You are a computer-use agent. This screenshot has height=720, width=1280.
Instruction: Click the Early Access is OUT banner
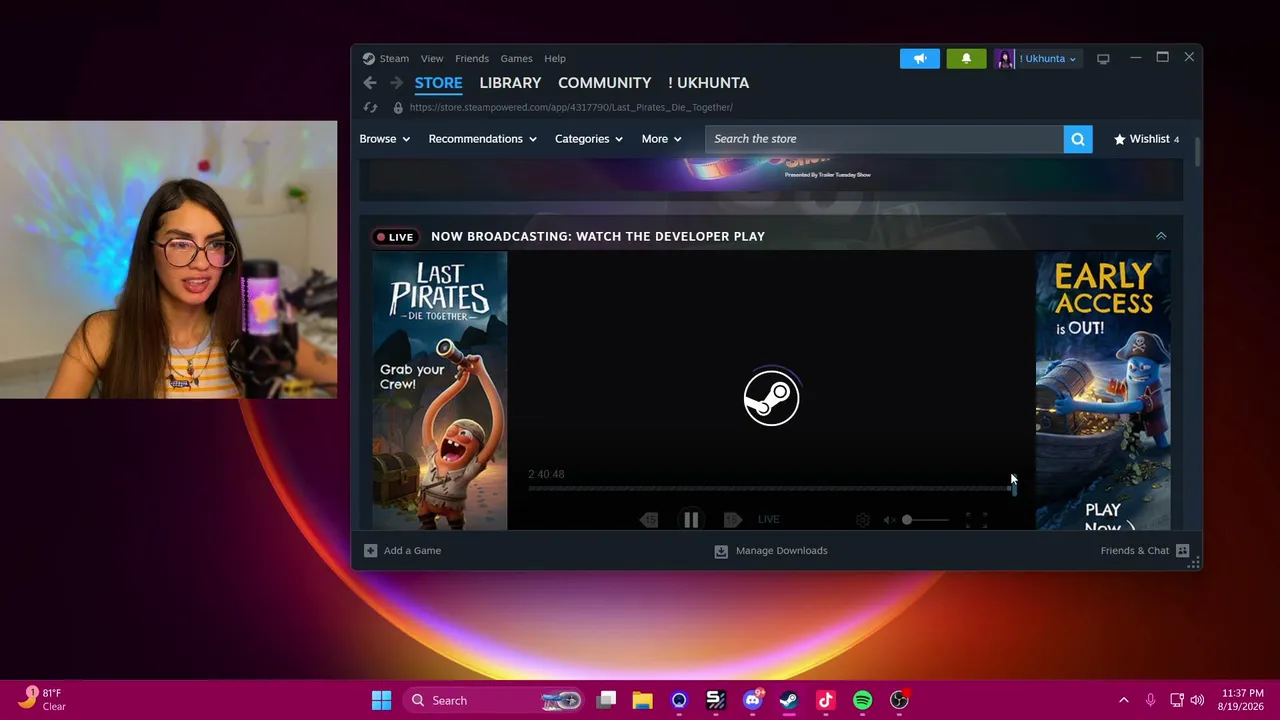pyautogui.click(x=1103, y=390)
